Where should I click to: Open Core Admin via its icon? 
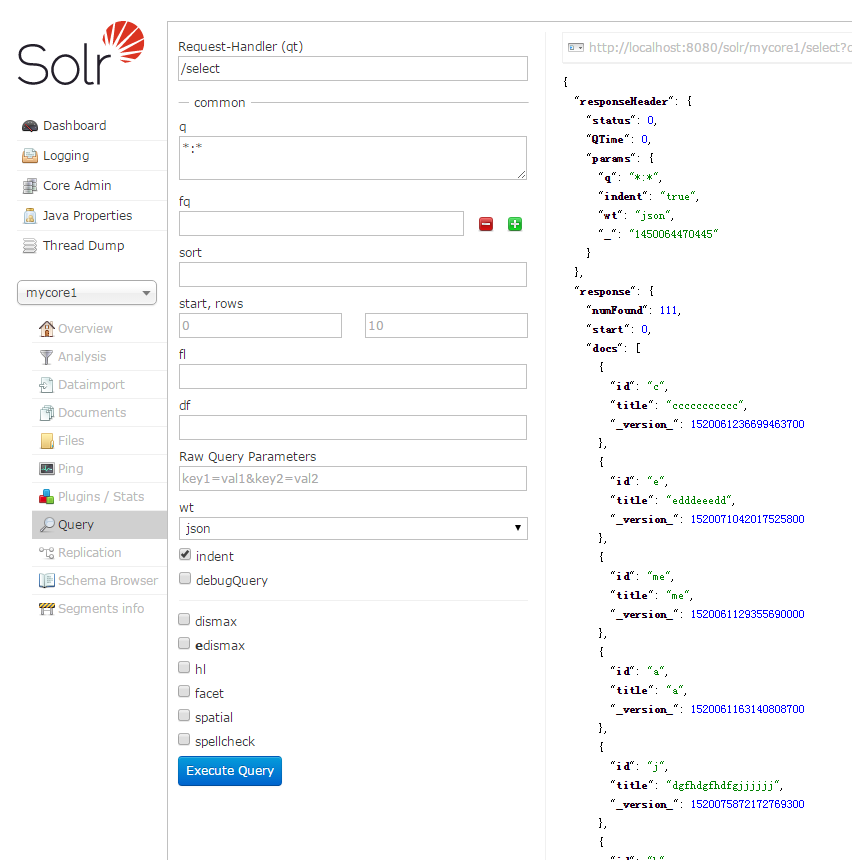click(x=29, y=186)
